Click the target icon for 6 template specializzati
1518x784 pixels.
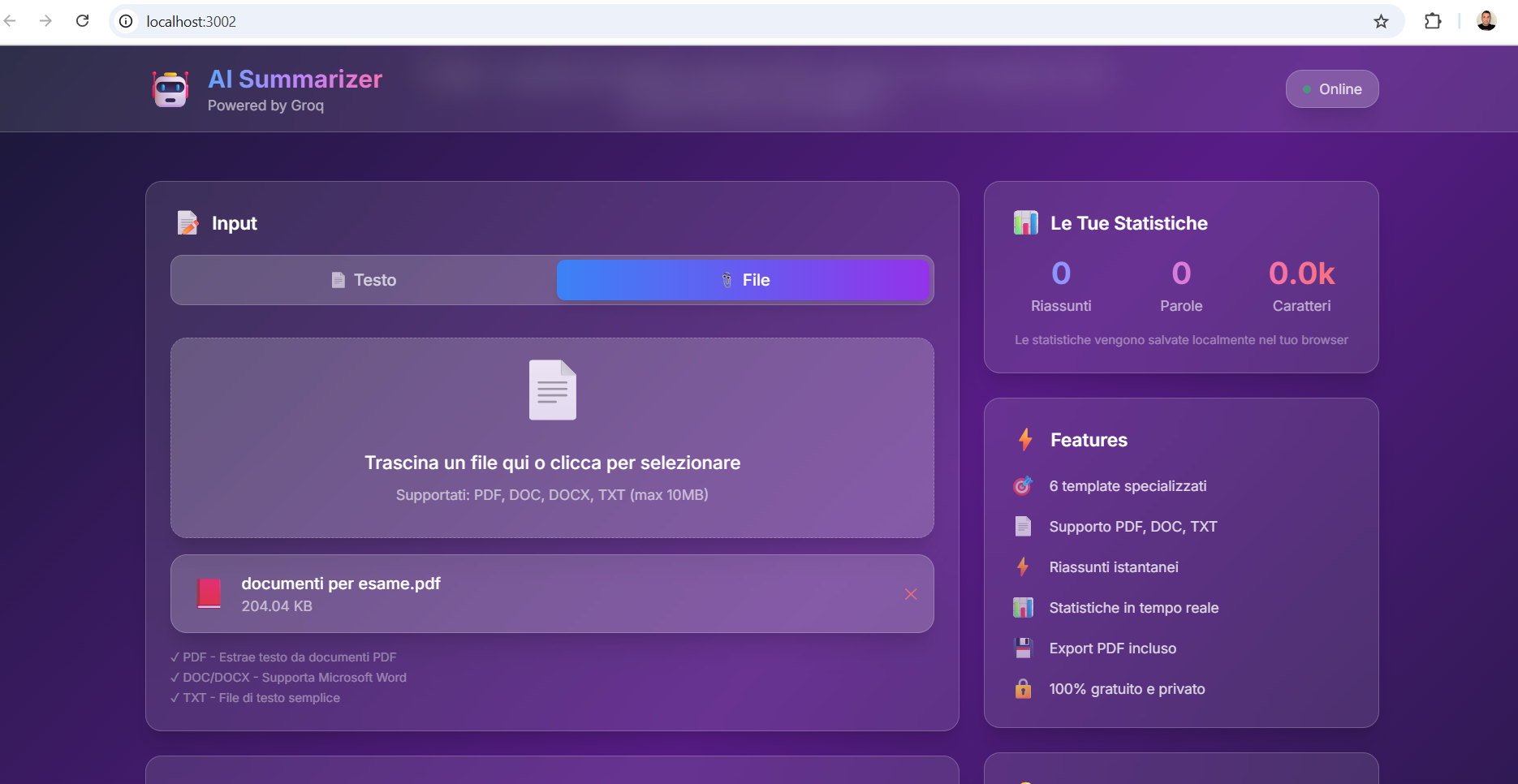pos(1023,485)
